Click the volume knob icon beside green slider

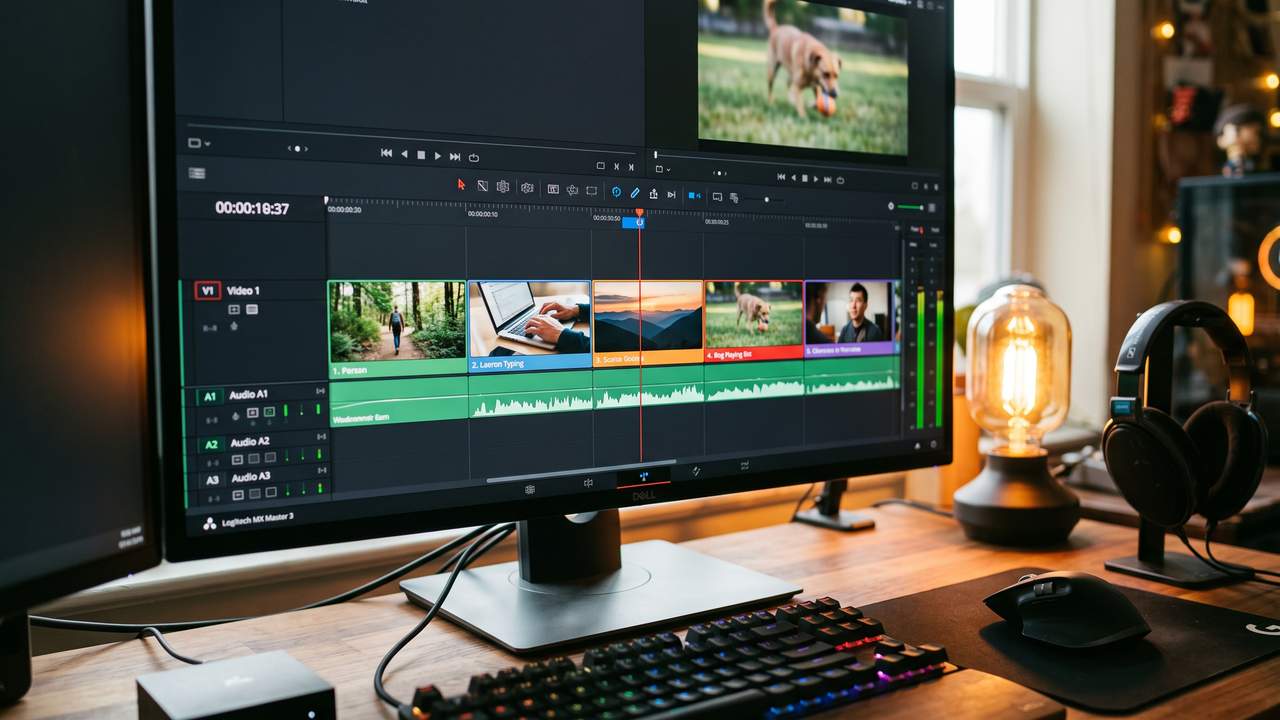click(891, 206)
